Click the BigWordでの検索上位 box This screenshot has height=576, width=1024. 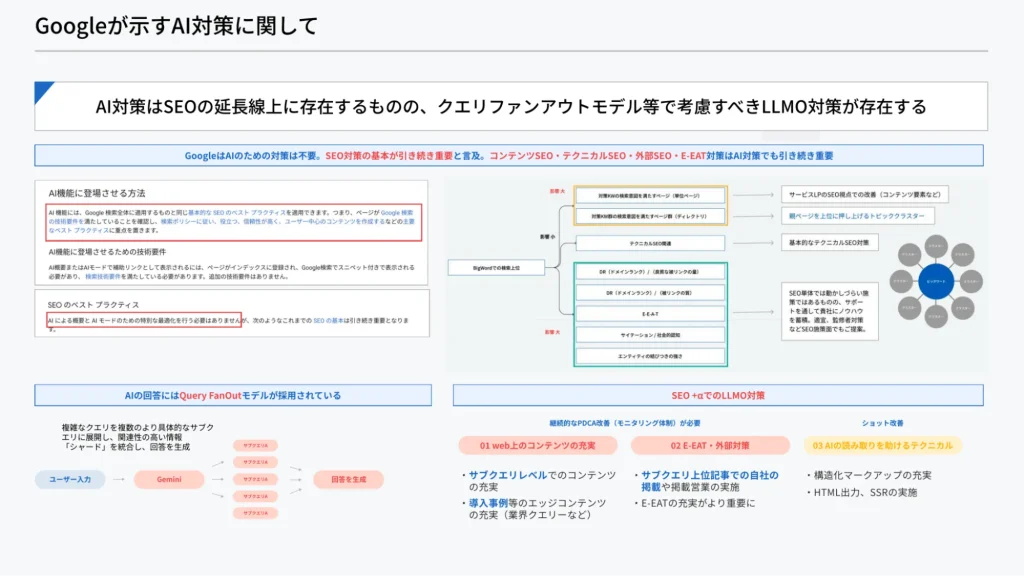tap(496, 267)
